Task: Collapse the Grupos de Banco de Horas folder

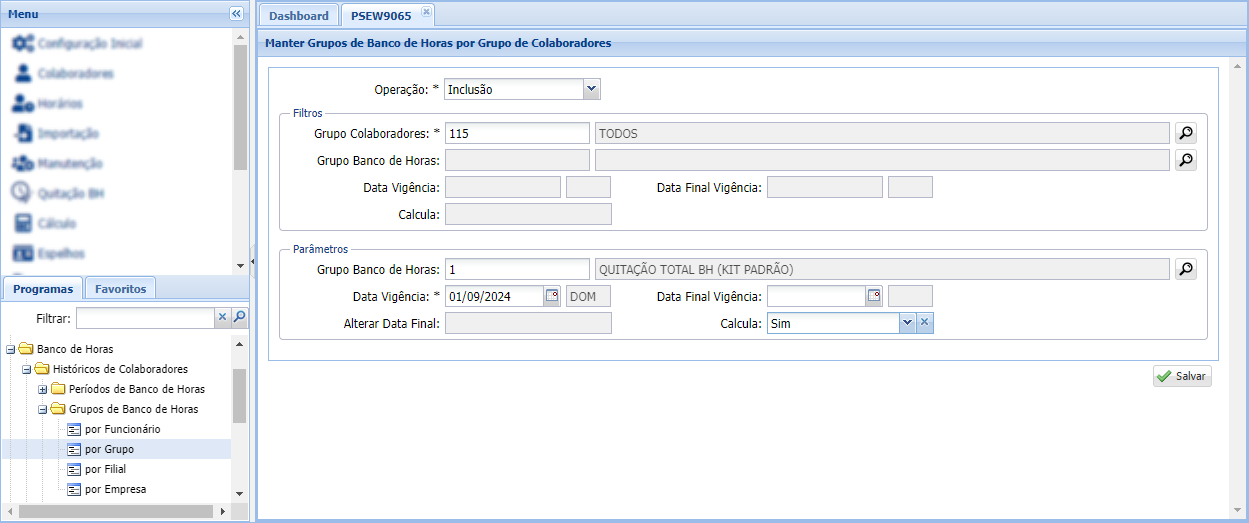Action: tap(43, 409)
